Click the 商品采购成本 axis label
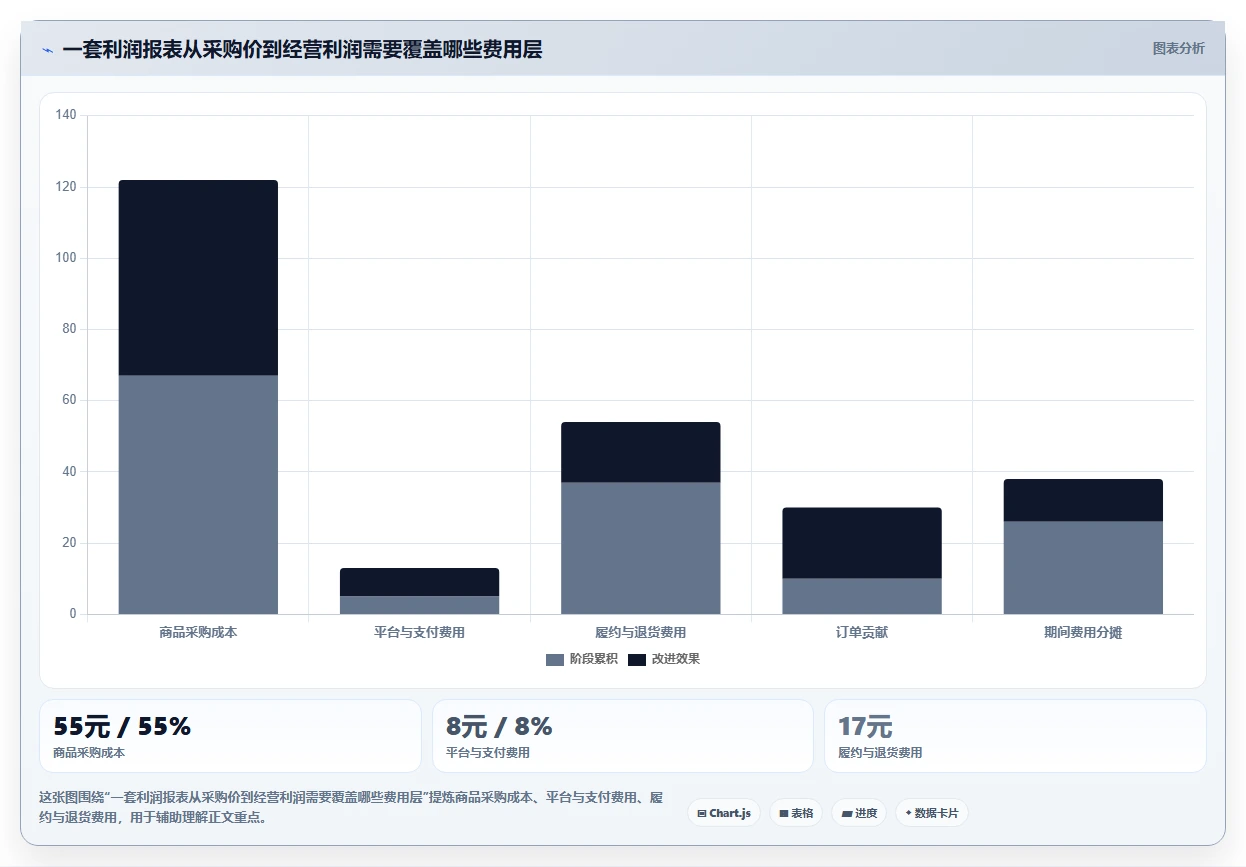Image resolution: width=1246 pixels, height=867 pixels. coord(198,633)
